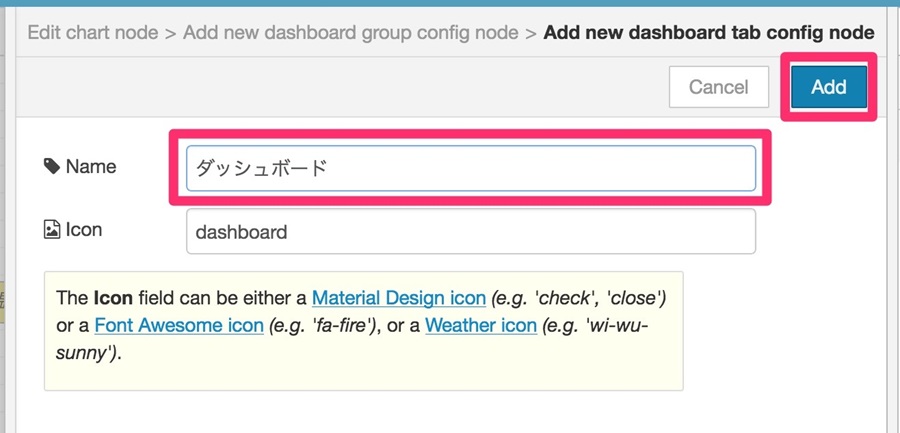Screen dimensions: 900x433
Task: Focus the Name input field
Action: 471,168
